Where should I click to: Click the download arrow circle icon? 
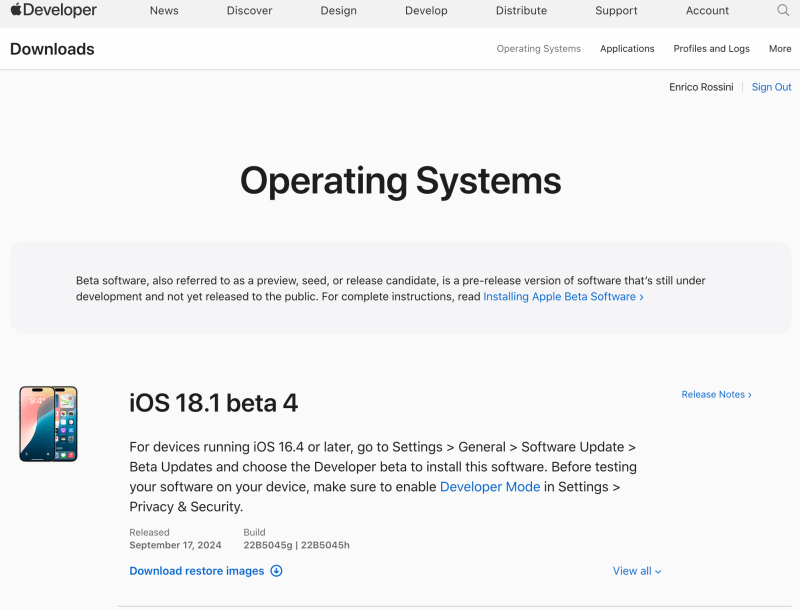click(276, 571)
